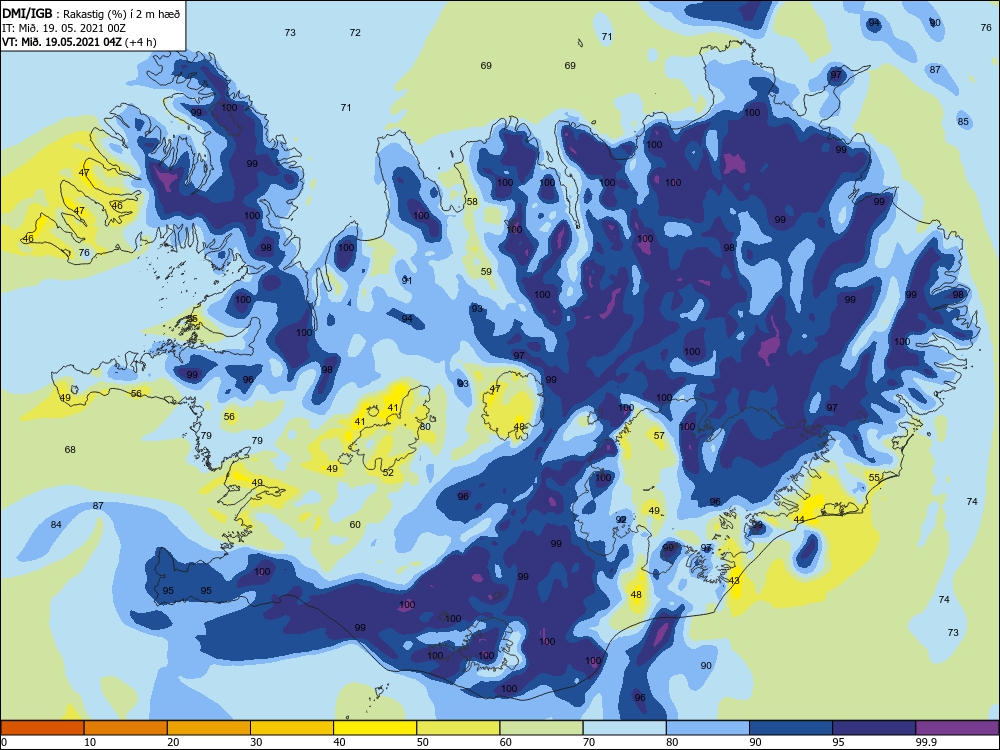The image size is (1000, 750).
Task: Click the purple above-99.9 legend swatch
Action: coord(957,728)
